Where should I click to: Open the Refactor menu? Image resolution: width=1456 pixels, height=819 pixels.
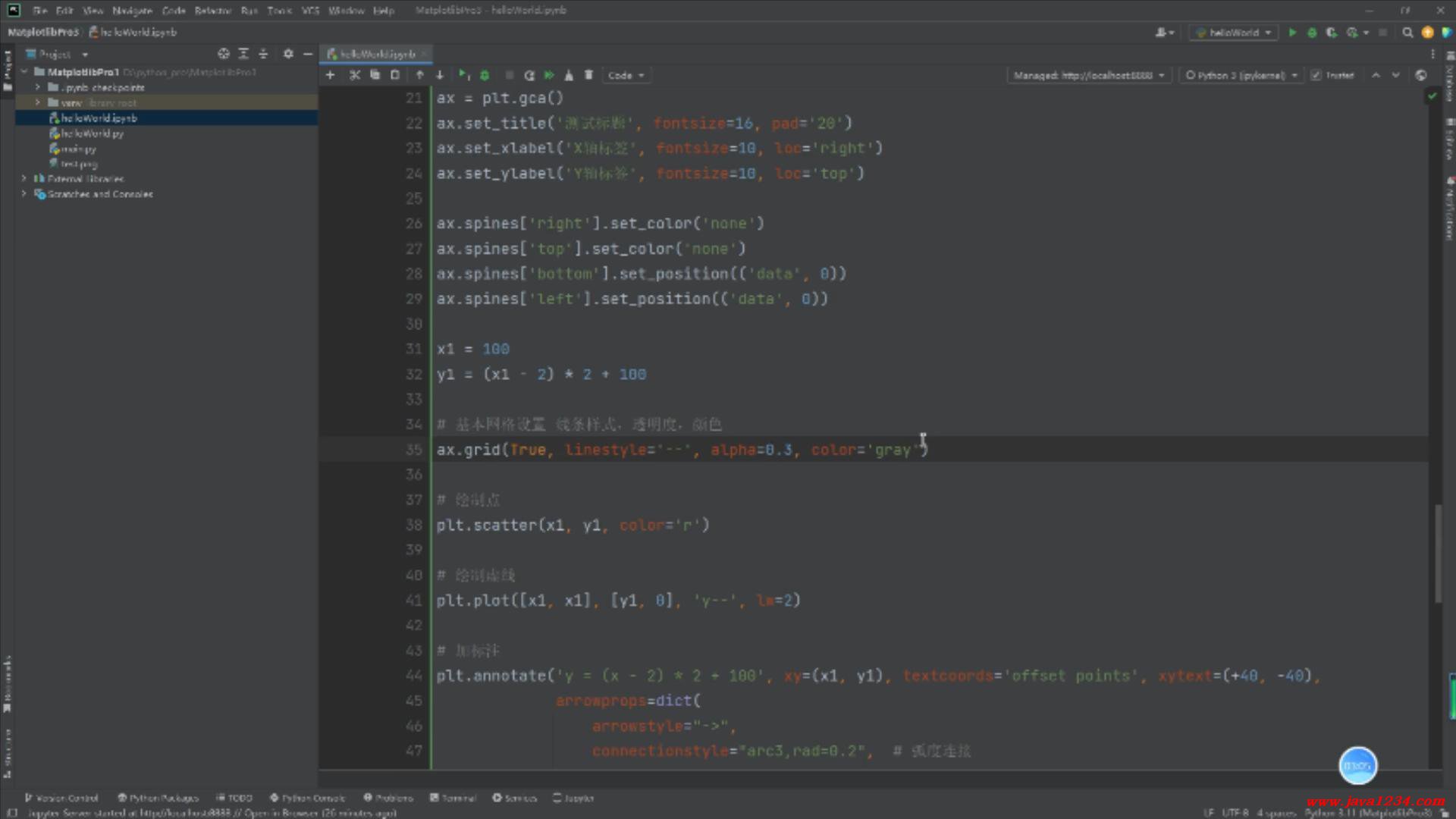coord(212,11)
